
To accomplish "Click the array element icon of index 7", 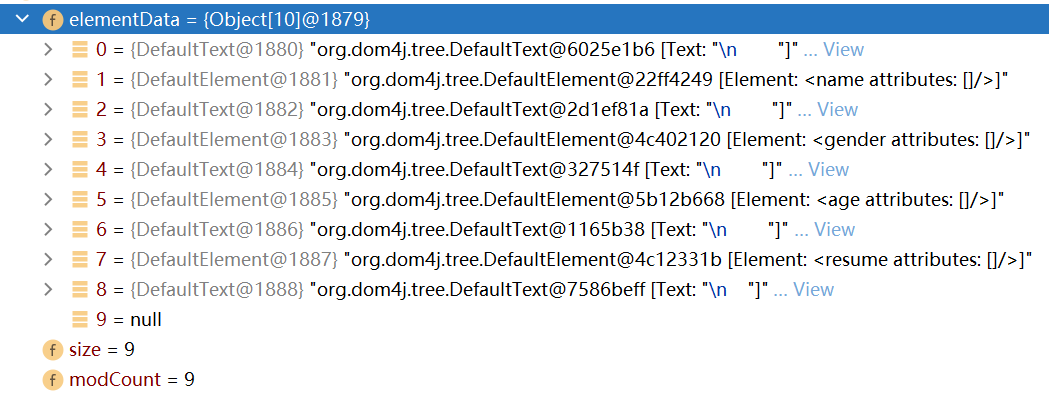I will pos(80,260).
